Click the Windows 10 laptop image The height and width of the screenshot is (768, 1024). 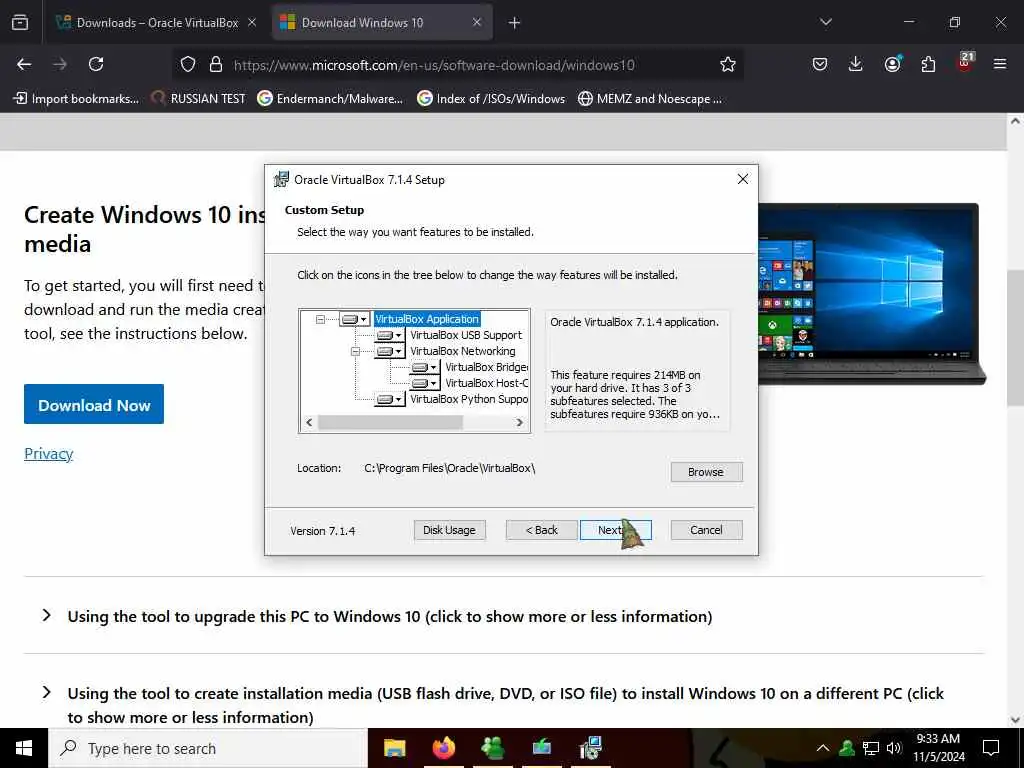(872, 293)
